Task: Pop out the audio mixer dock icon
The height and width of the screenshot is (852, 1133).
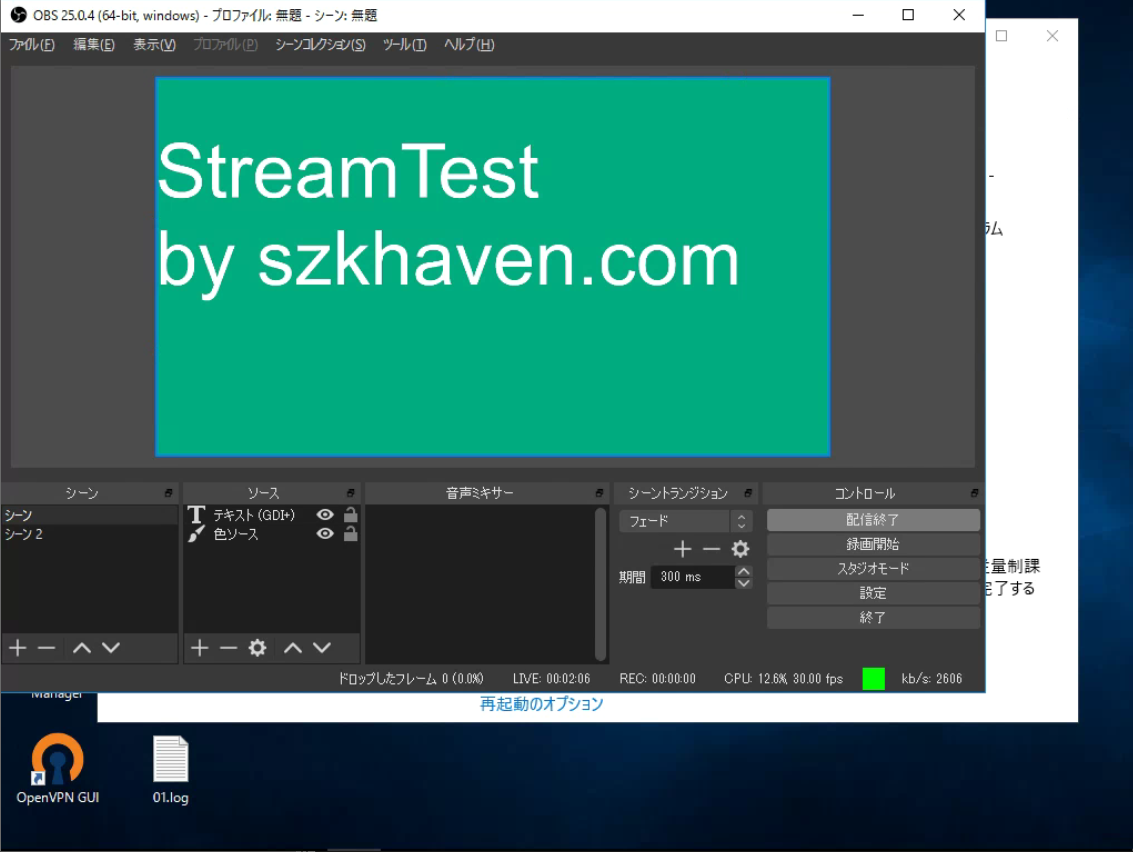Action: pyautogui.click(x=599, y=494)
